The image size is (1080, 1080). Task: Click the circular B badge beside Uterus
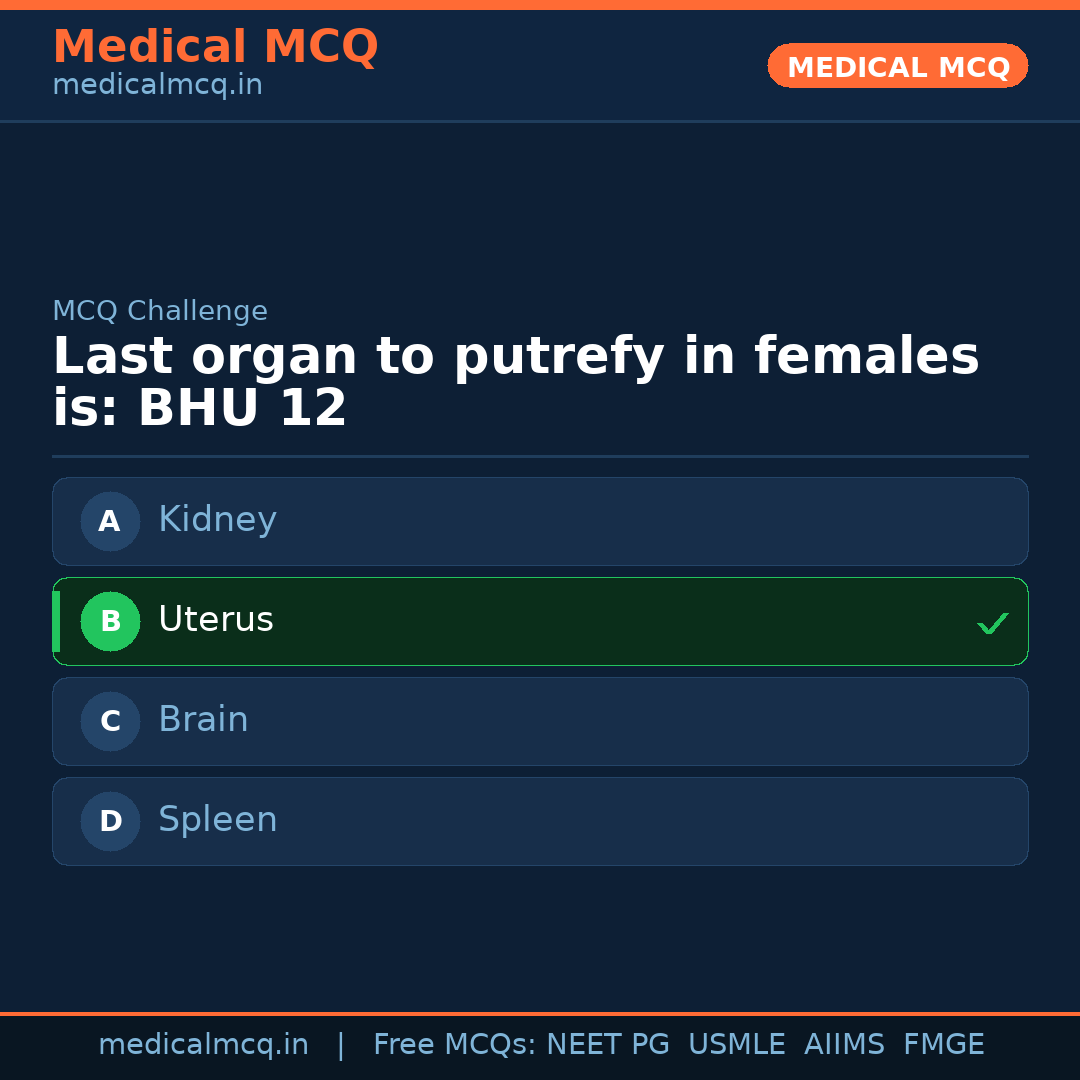click(110, 621)
